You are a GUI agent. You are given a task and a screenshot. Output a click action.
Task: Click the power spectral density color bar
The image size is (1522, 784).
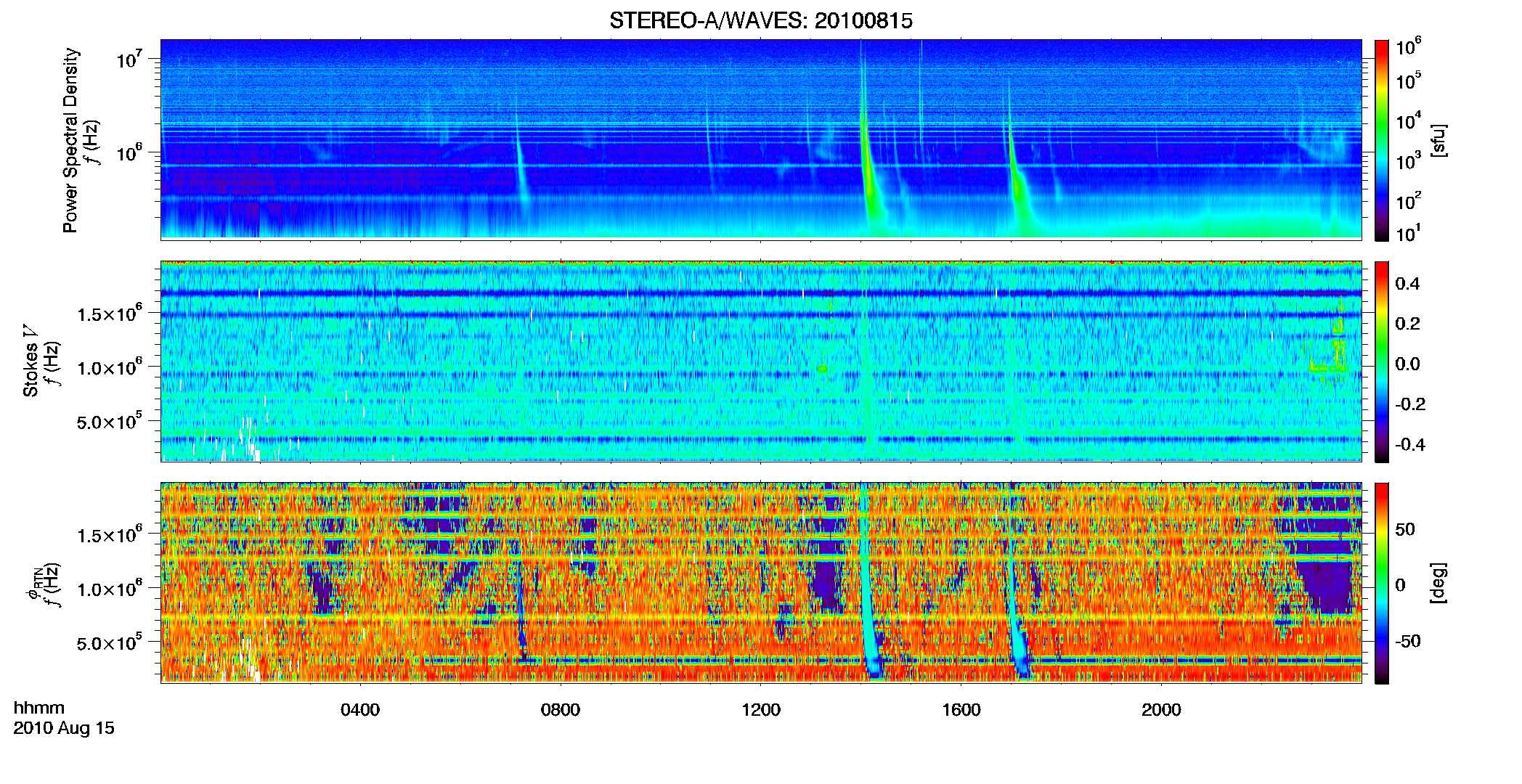(x=1382, y=140)
